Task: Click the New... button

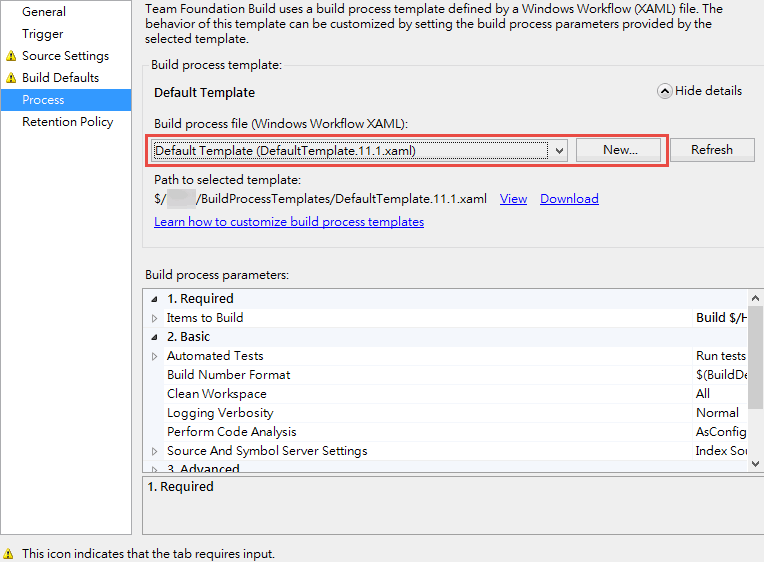Action: (x=620, y=150)
